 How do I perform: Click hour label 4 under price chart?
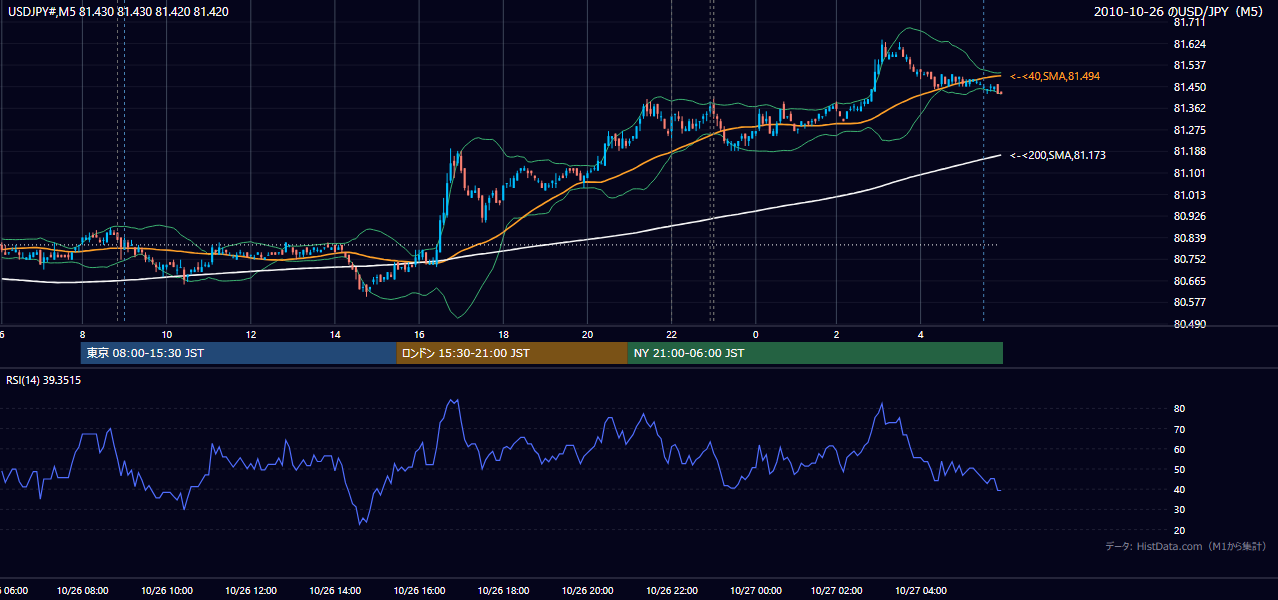(x=920, y=334)
